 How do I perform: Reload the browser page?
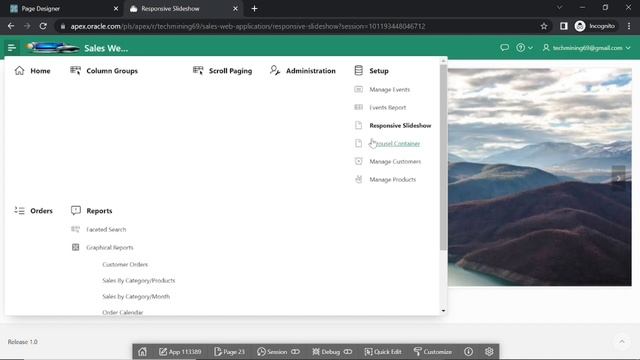click(43, 26)
